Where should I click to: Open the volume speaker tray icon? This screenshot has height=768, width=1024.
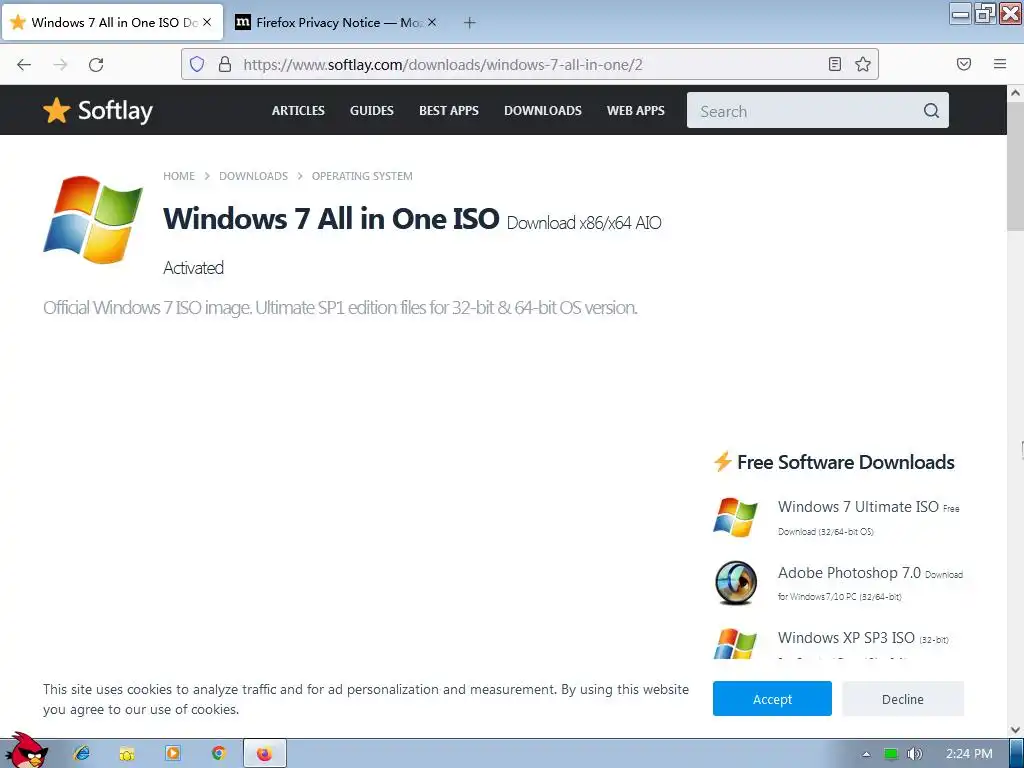pyautogui.click(x=914, y=754)
